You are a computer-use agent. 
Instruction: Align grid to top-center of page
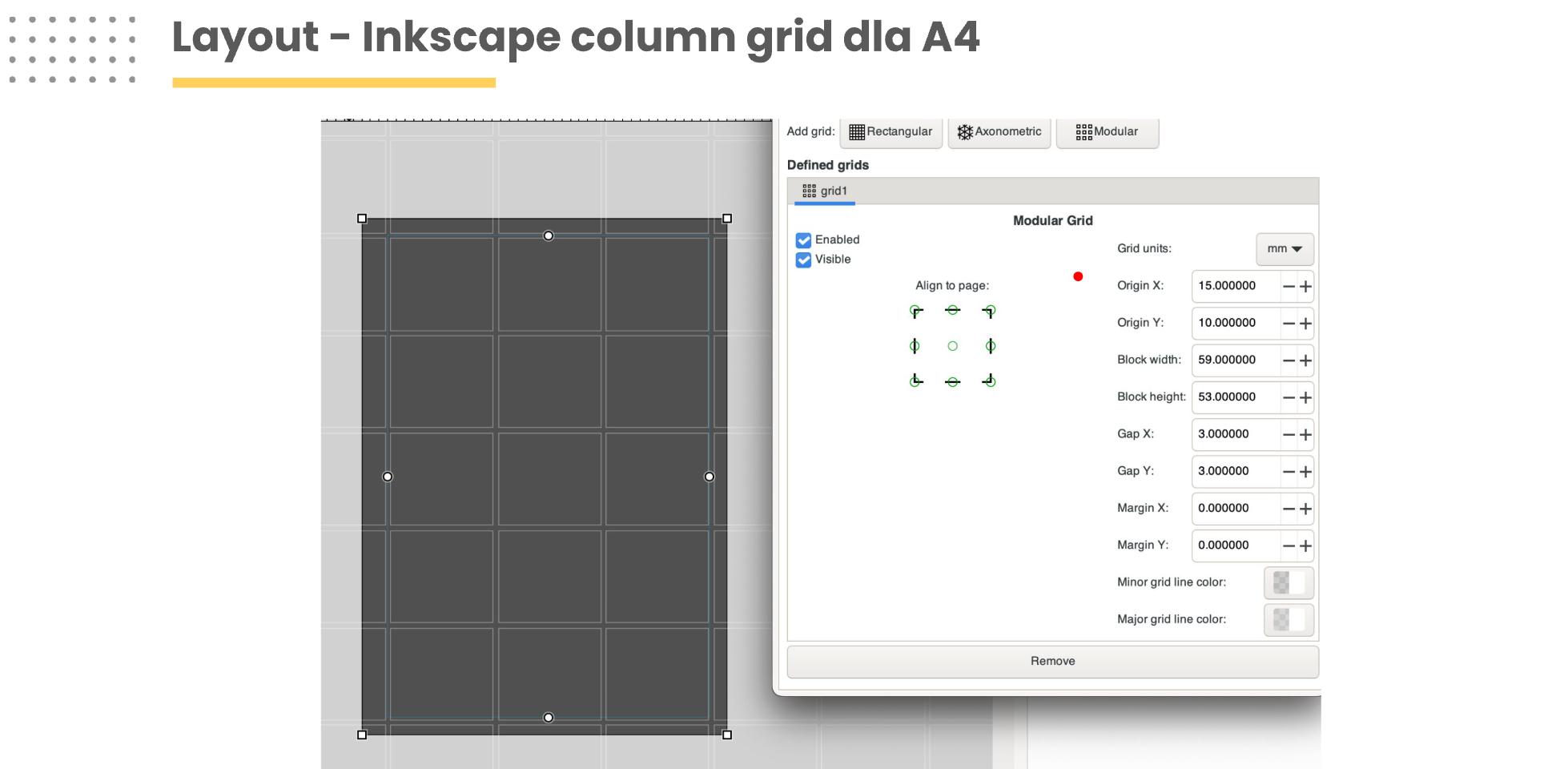[952, 311]
